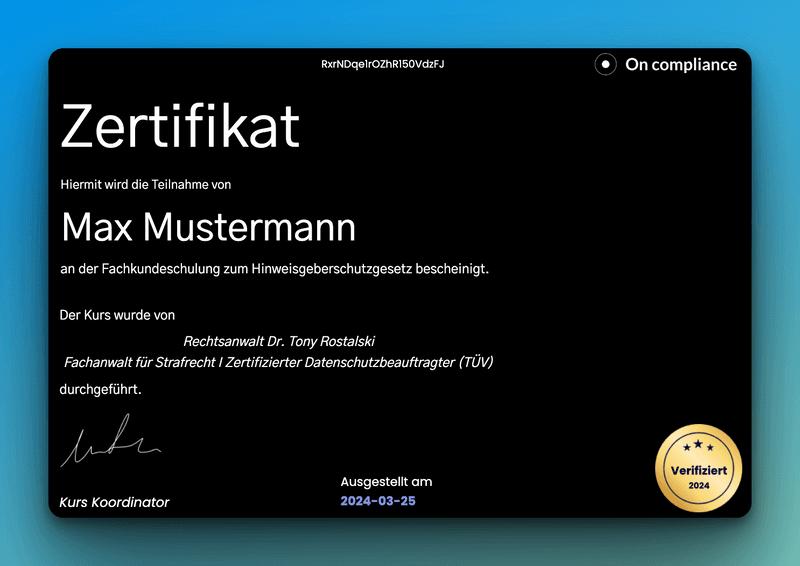Viewport: 800px width, 566px height.
Task: Click "Hiermit wird die Teilnahme von" text
Action: (x=146, y=184)
